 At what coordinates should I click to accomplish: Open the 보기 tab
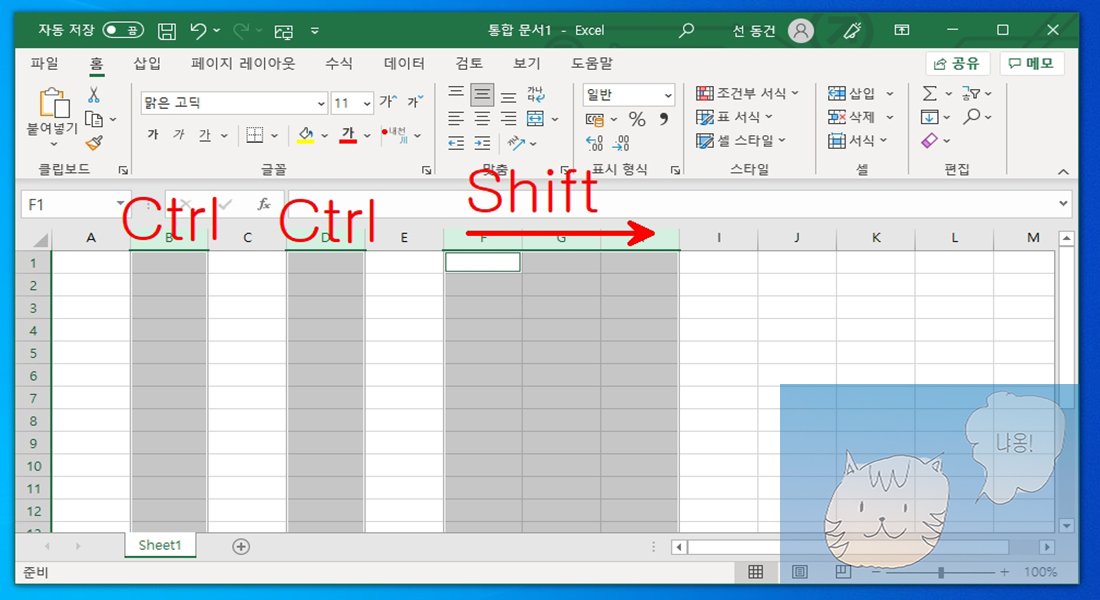526,63
